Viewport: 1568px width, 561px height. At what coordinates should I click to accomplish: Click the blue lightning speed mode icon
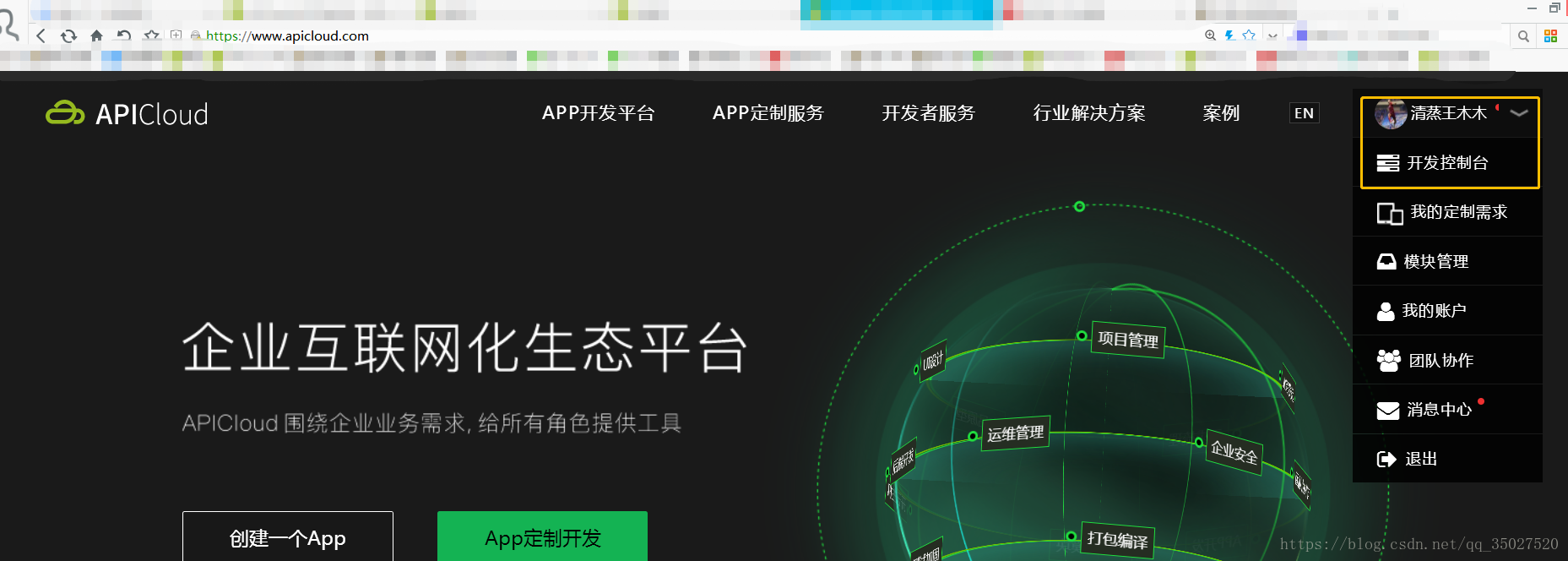click(x=1229, y=35)
